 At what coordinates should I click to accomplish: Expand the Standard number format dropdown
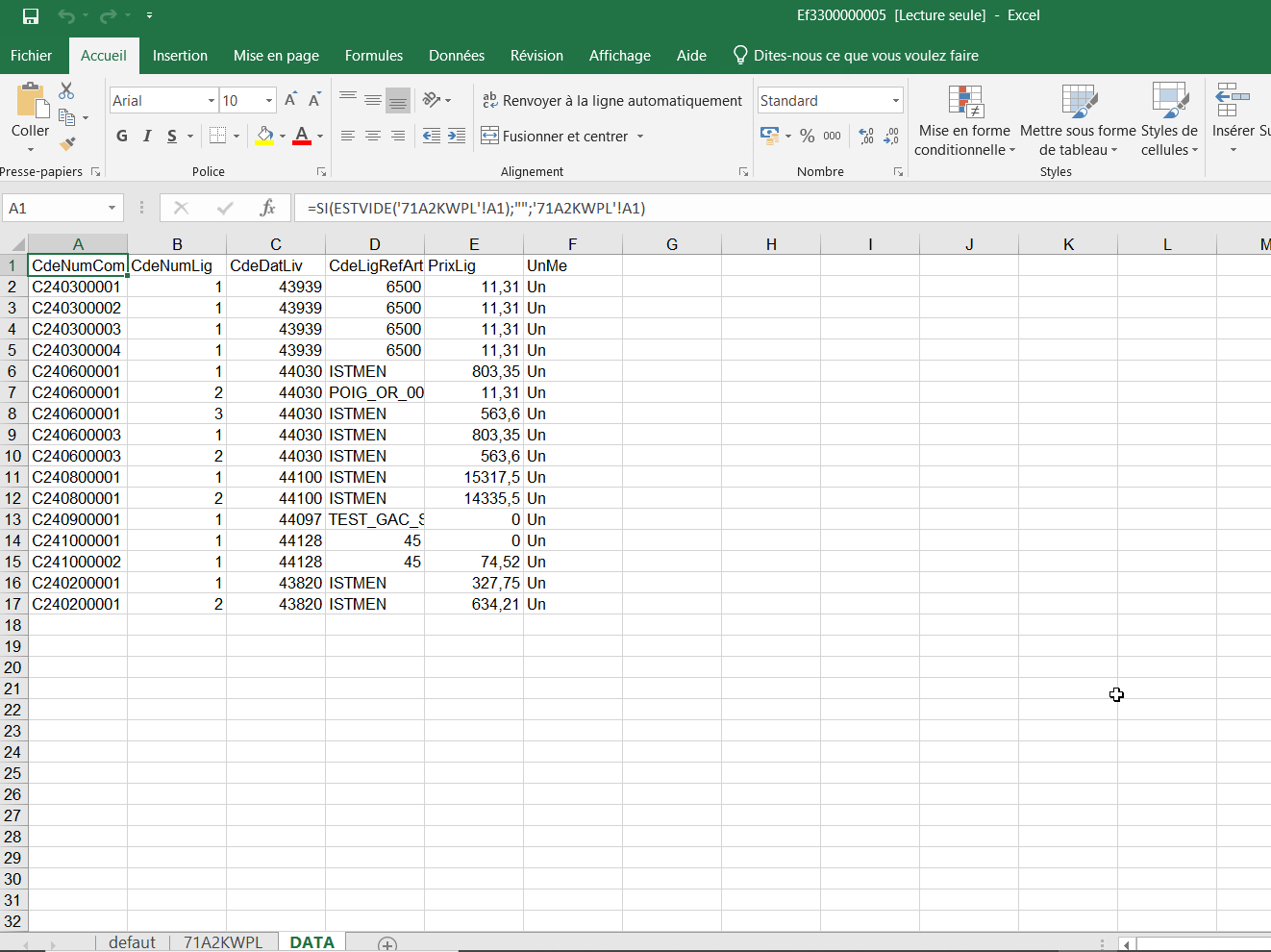895,101
